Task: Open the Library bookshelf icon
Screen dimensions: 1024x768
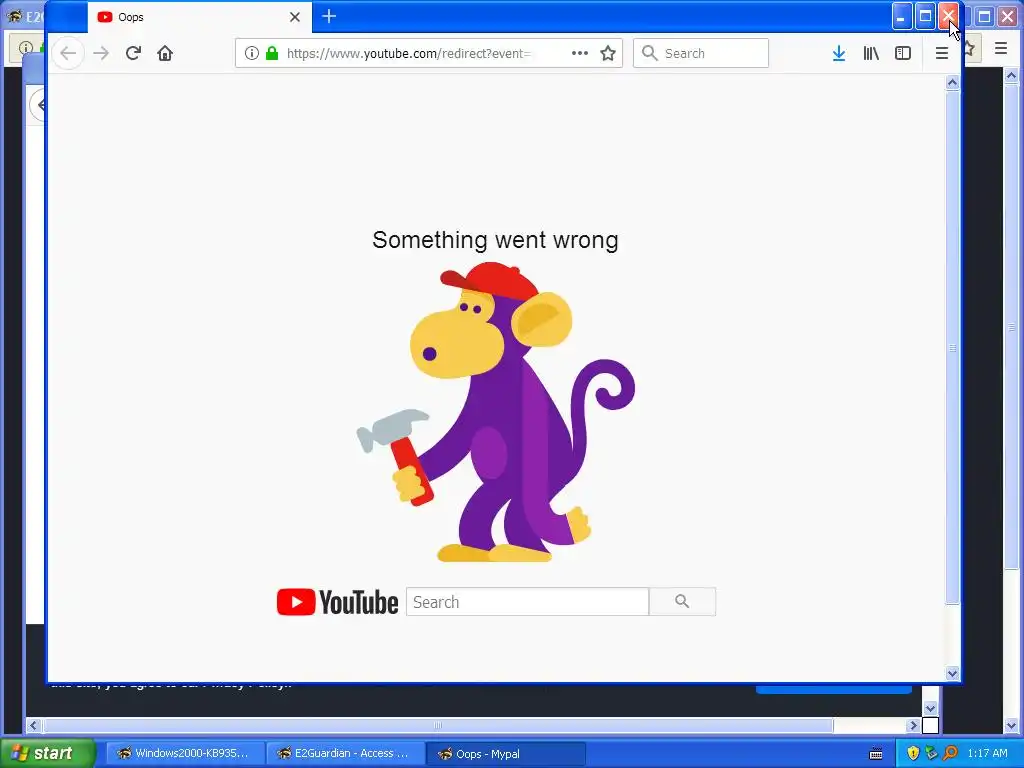Action: [871, 54]
